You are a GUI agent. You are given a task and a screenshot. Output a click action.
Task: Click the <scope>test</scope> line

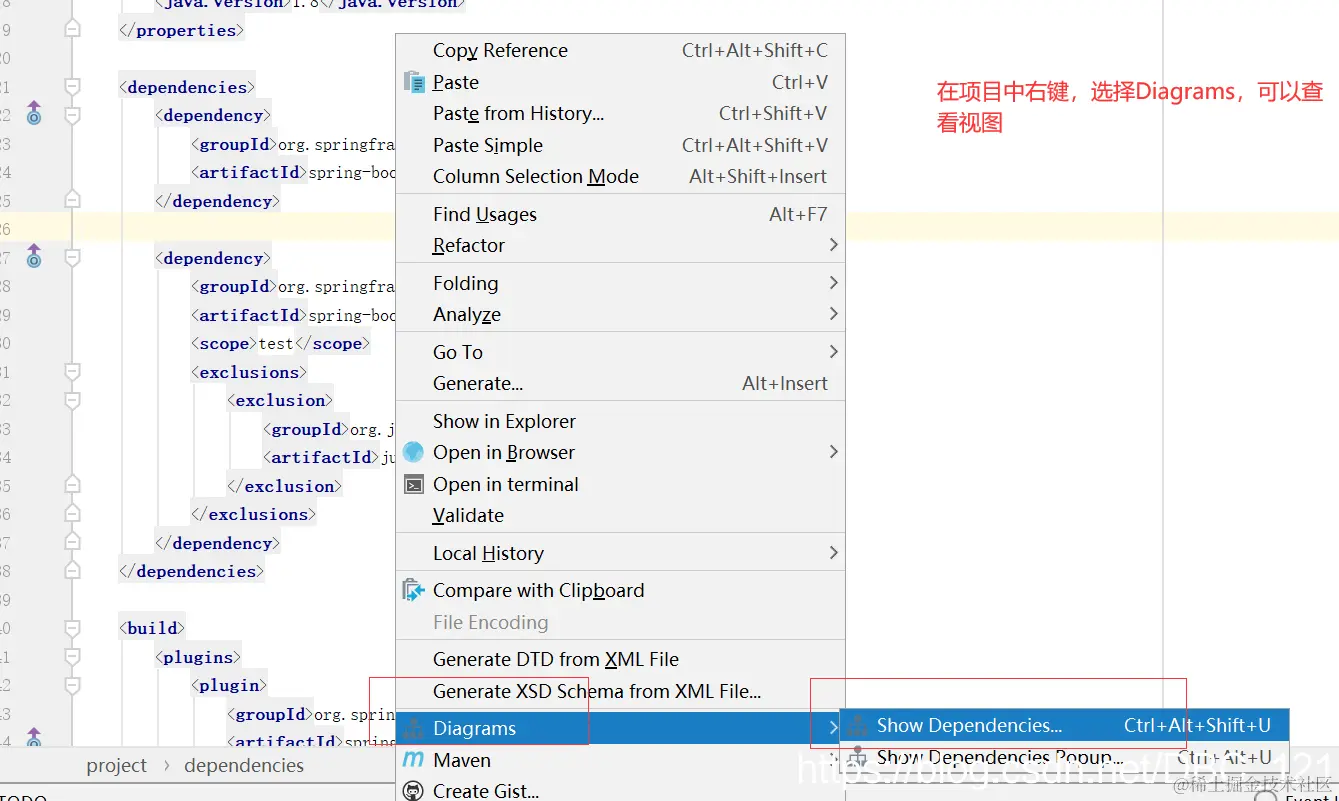click(280, 343)
